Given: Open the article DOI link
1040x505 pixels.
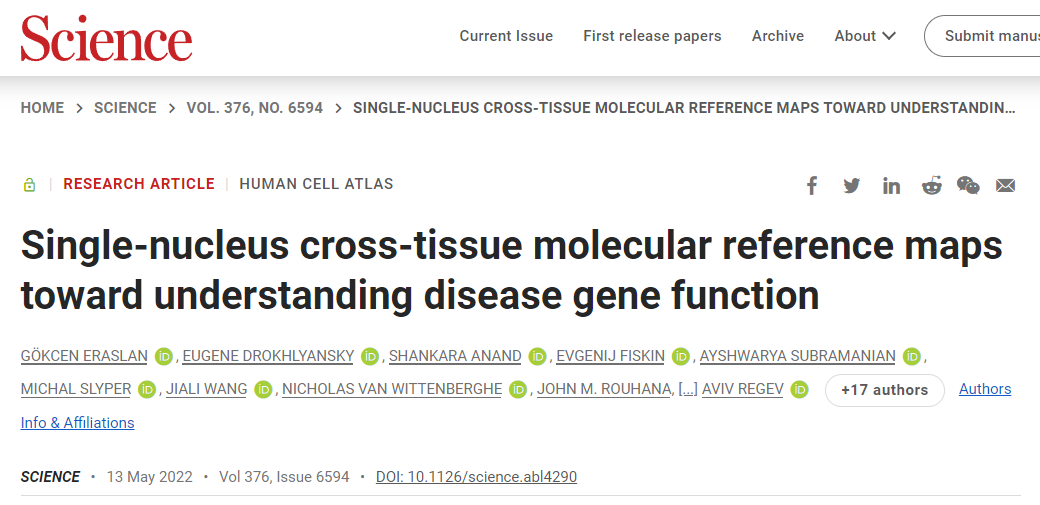Looking at the screenshot, I should pyautogui.click(x=476, y=477).
